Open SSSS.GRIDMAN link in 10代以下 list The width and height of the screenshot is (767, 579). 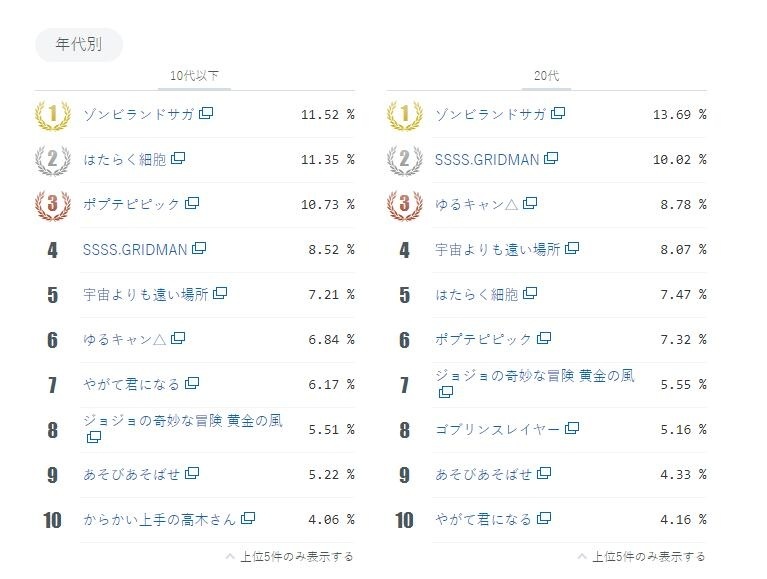coord(136,248)
